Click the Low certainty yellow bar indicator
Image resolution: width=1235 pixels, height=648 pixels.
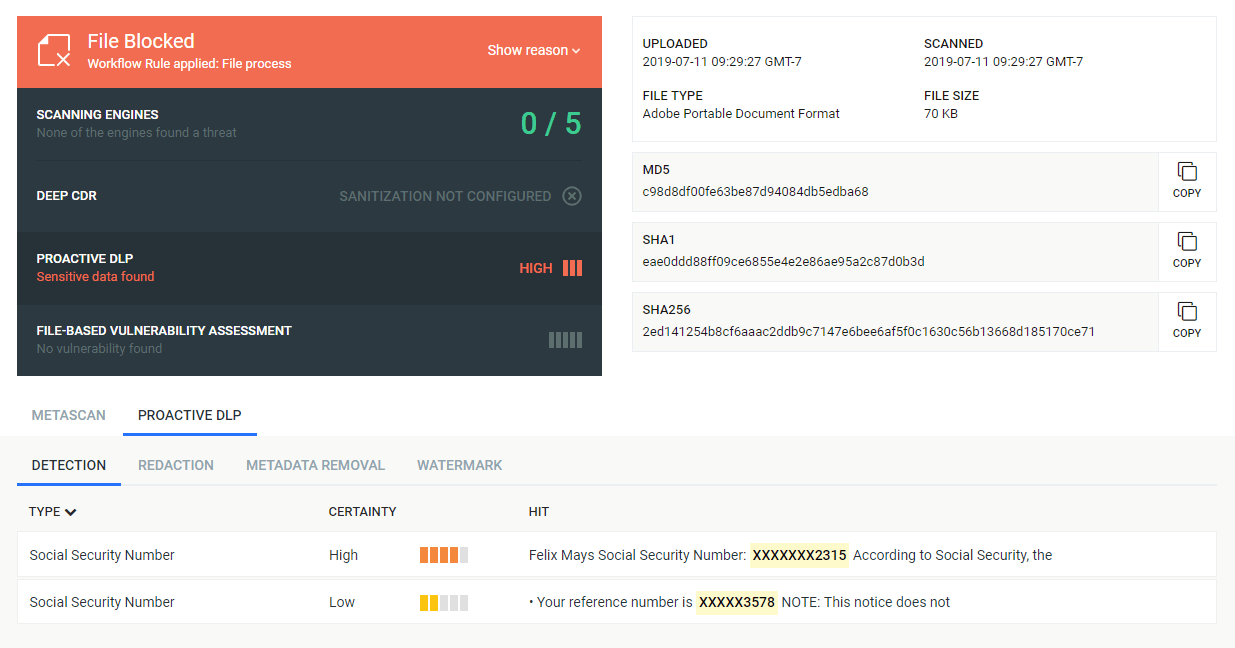click(x=443, y=602)
